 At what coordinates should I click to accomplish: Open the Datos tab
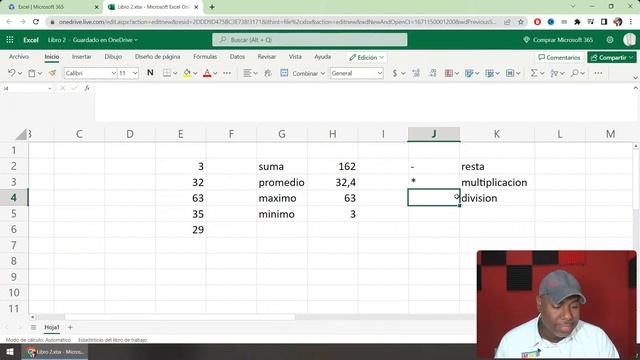pyautogui.click(x=237, y=57)
